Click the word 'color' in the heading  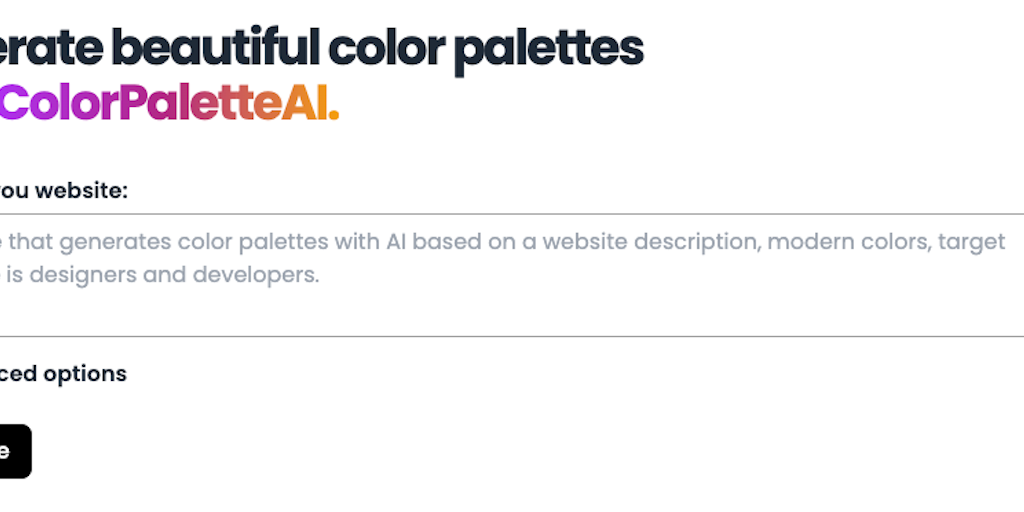click(x=386, y=46)
